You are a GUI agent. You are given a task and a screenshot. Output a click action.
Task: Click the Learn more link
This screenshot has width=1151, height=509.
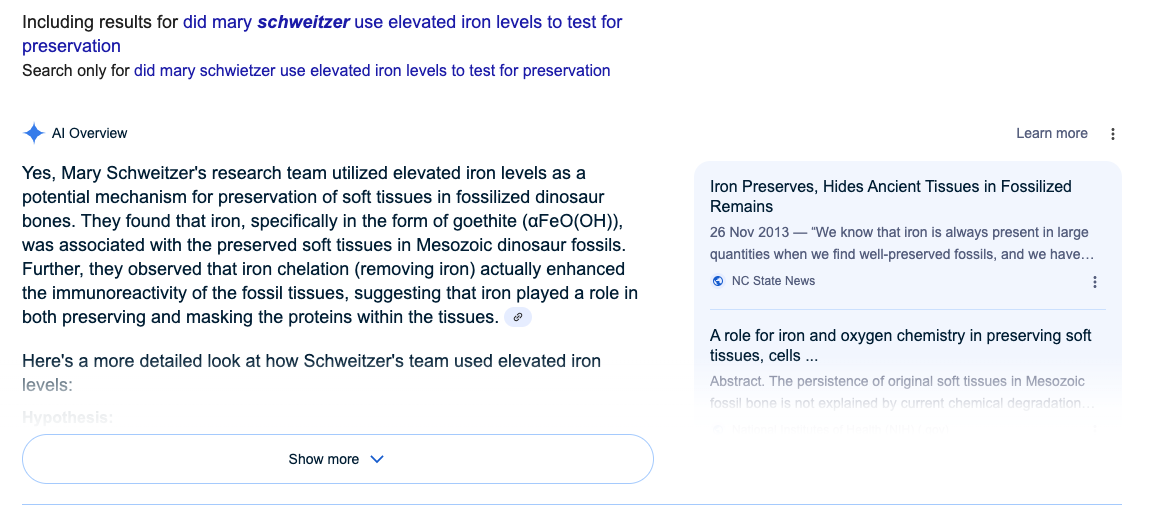click(1051, 133)
